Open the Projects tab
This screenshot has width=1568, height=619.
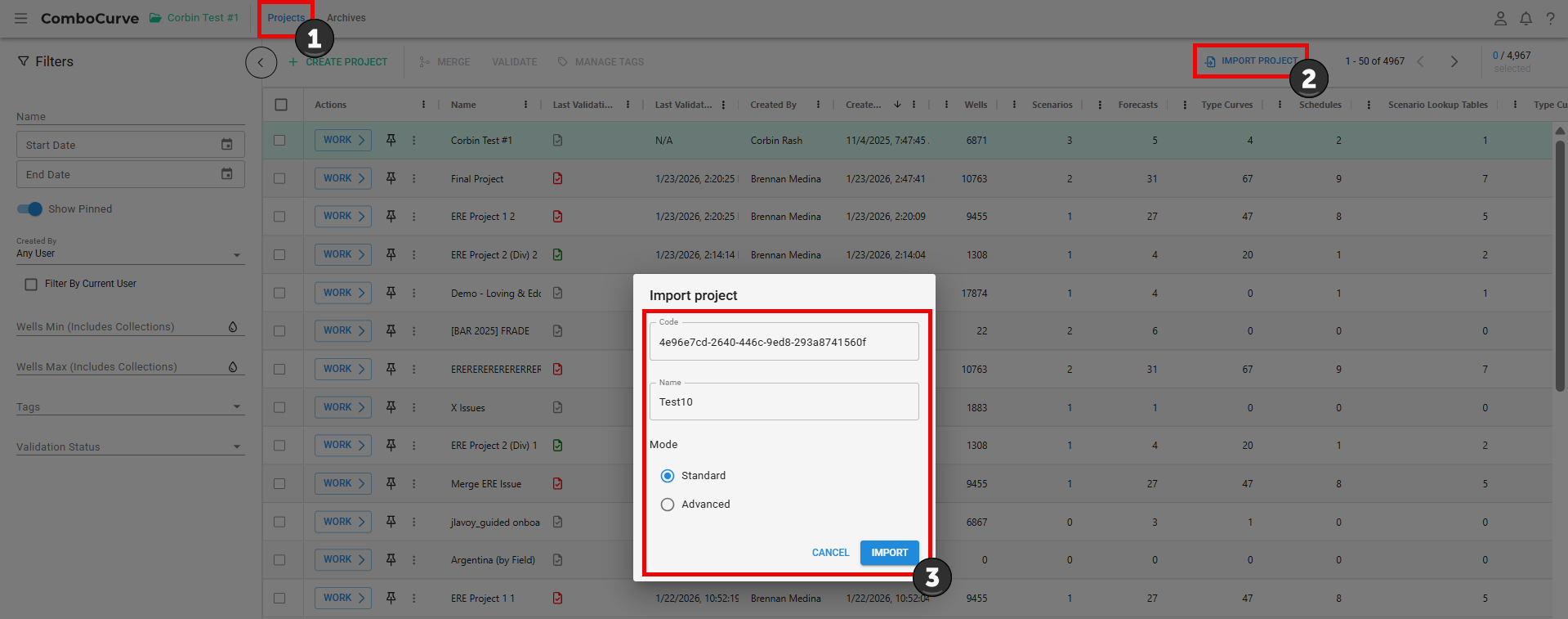coord(285,18)
